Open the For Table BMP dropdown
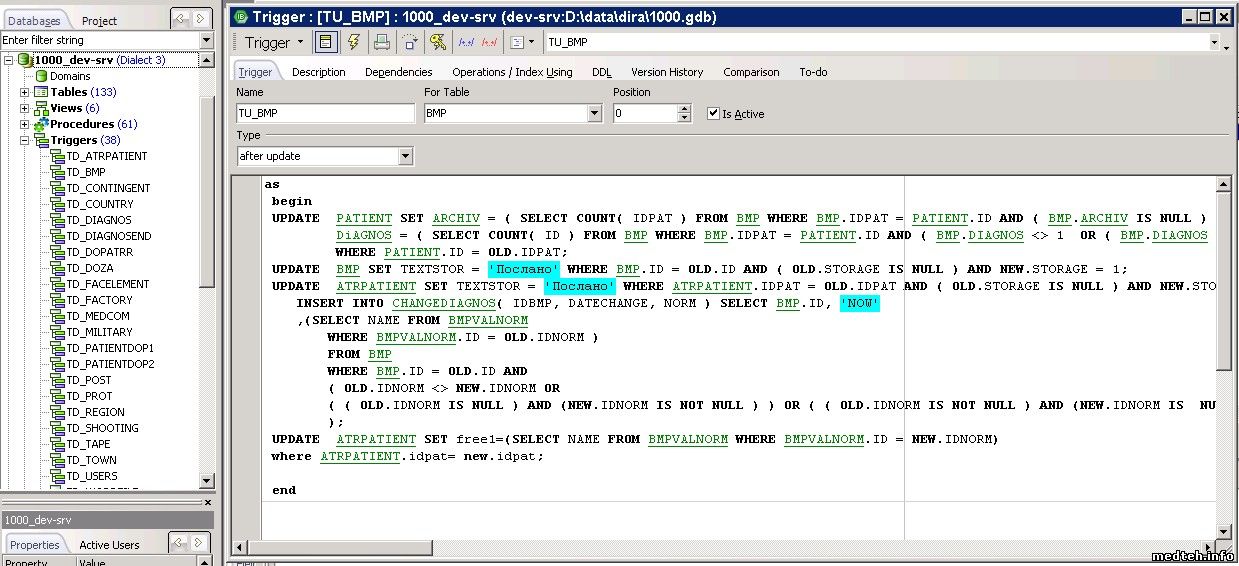The width and height of the screenshot is (1239, 566). pyautogui.click(x=595, y=114)
